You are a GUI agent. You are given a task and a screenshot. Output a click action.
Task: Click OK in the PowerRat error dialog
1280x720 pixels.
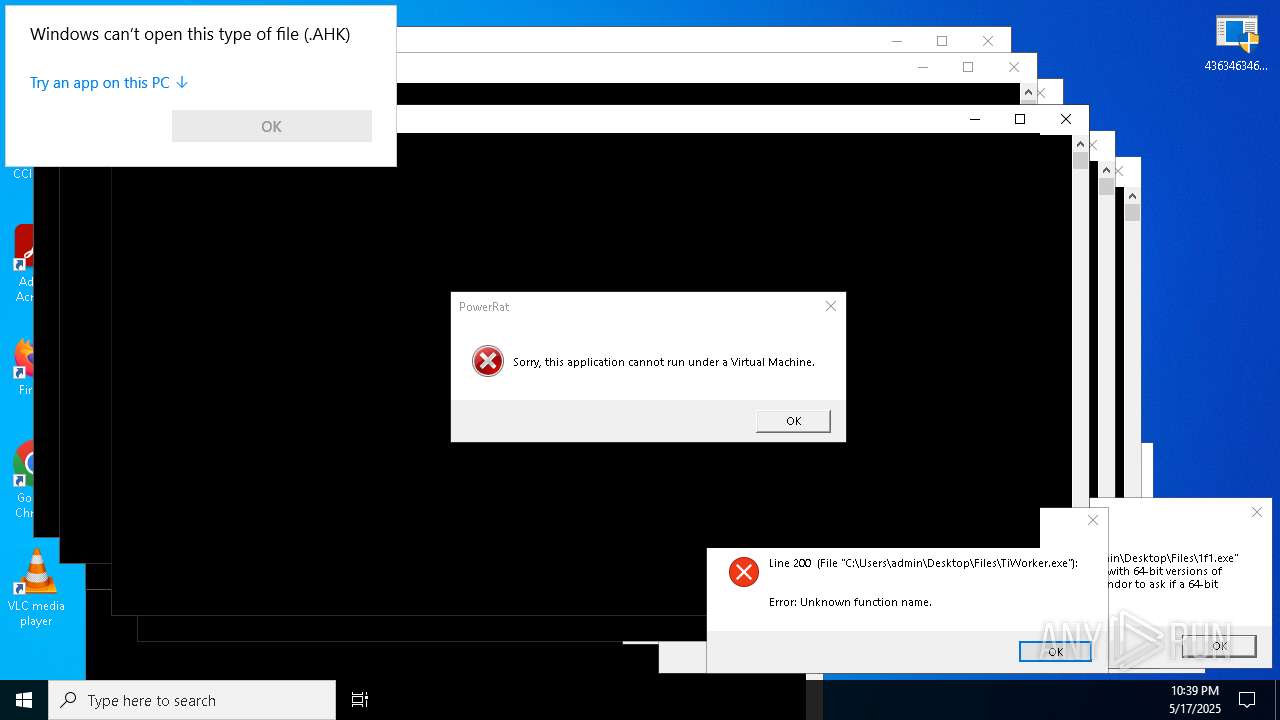point(793,421)
